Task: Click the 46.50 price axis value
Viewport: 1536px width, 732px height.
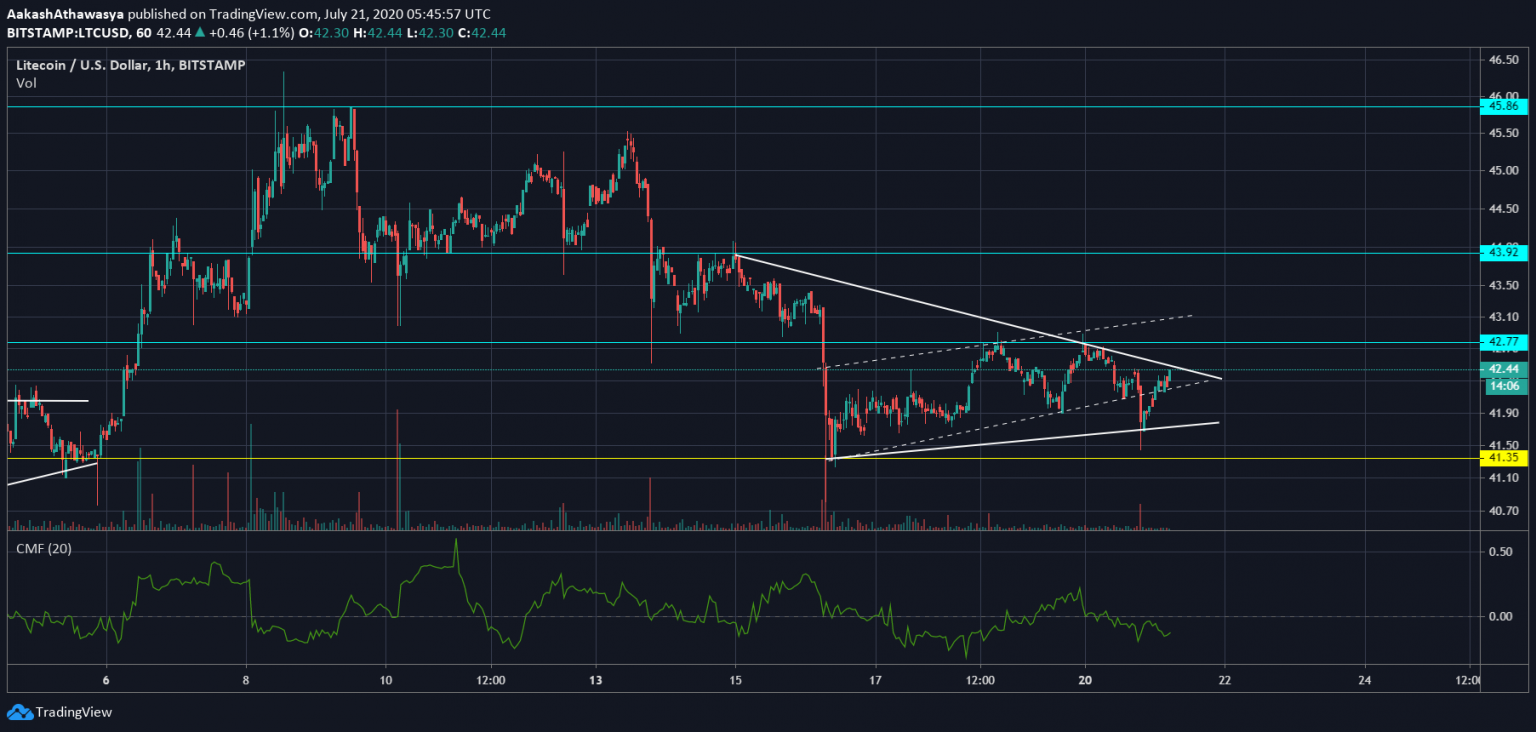Action: click(x=1504, y=60)
